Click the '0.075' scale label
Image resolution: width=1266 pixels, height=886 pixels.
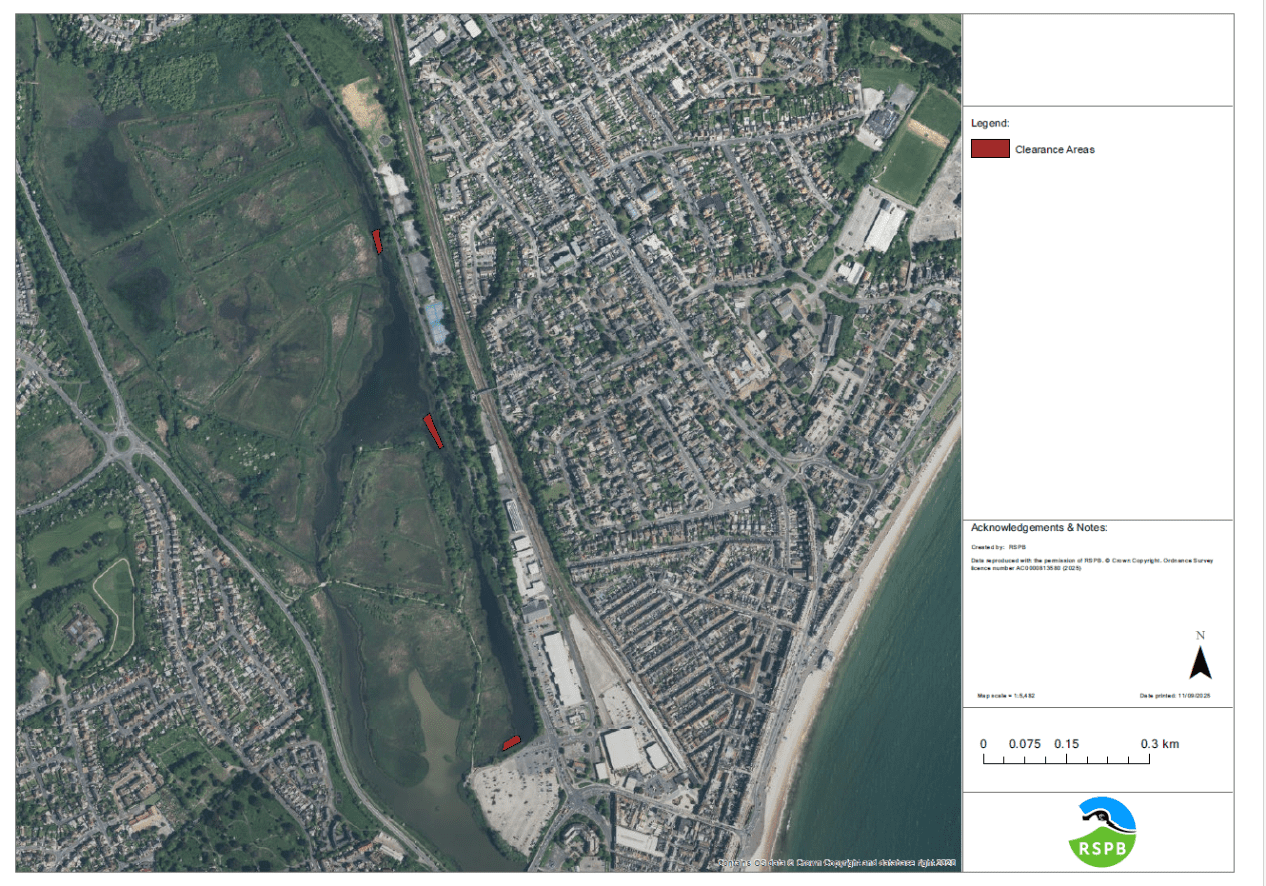coord(1025,744)
